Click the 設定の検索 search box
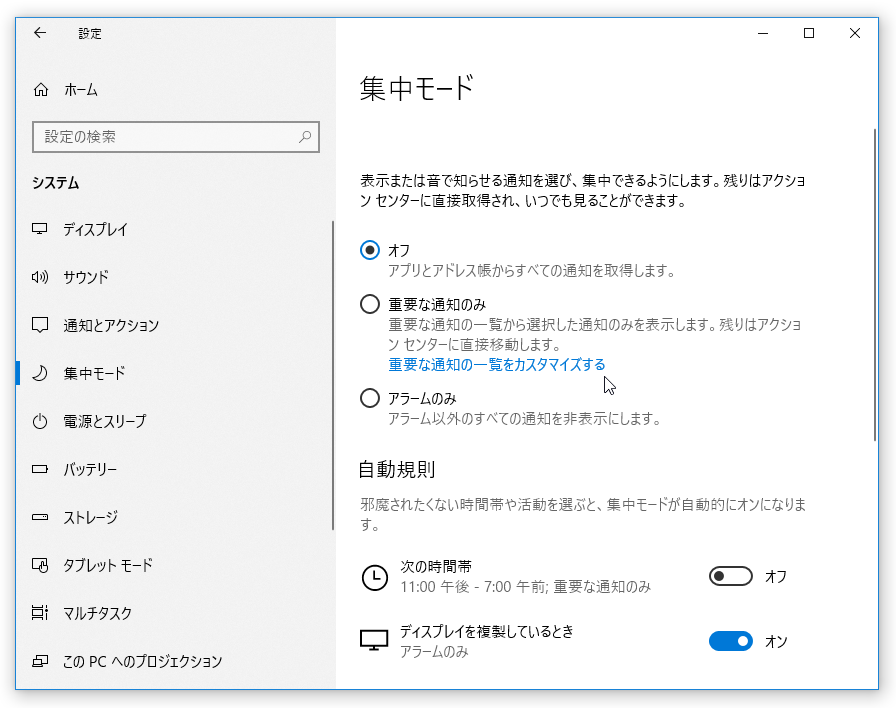This screenshot has width=896, height=708. [x=175, y=137]
